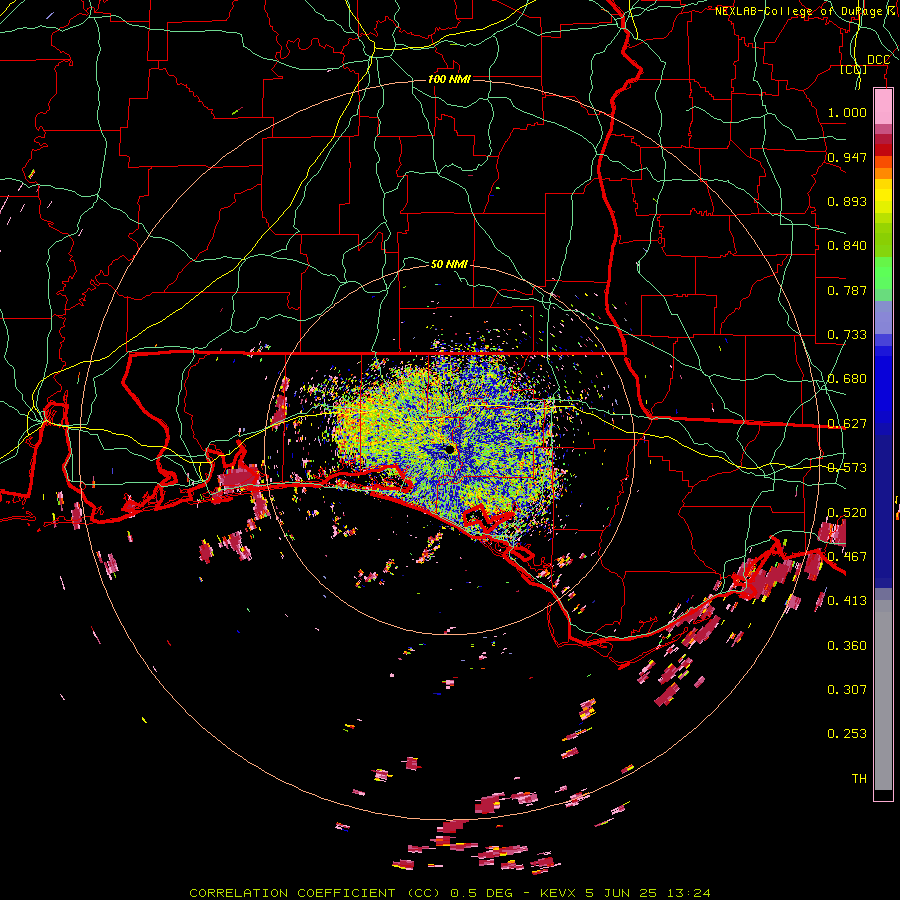The height and width of the screenshot is (900, 900).
Task: Click the "[CC]" units label above the color bar
Action: (854, 69)
